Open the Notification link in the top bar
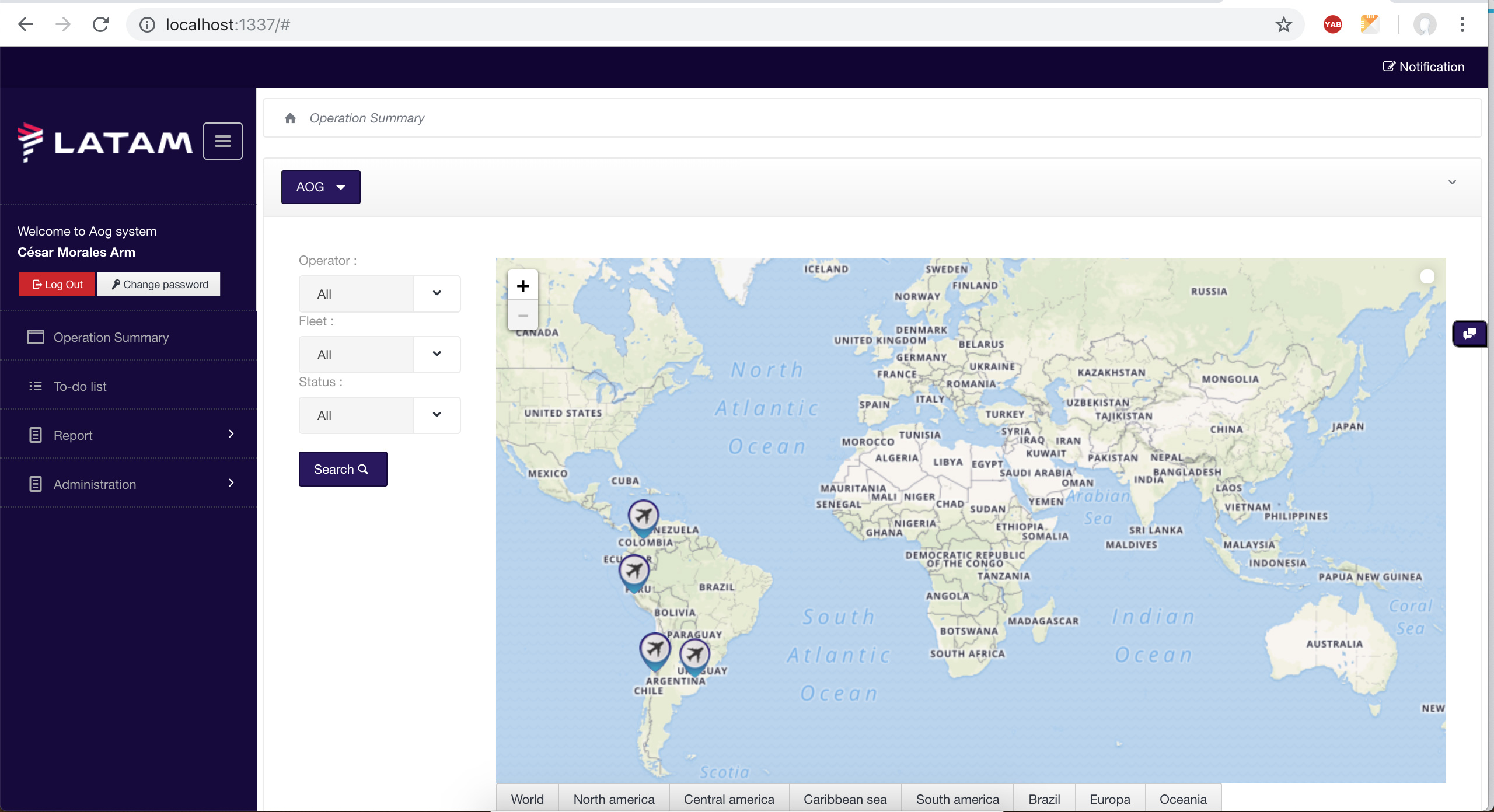 [x=1423, y=66]
